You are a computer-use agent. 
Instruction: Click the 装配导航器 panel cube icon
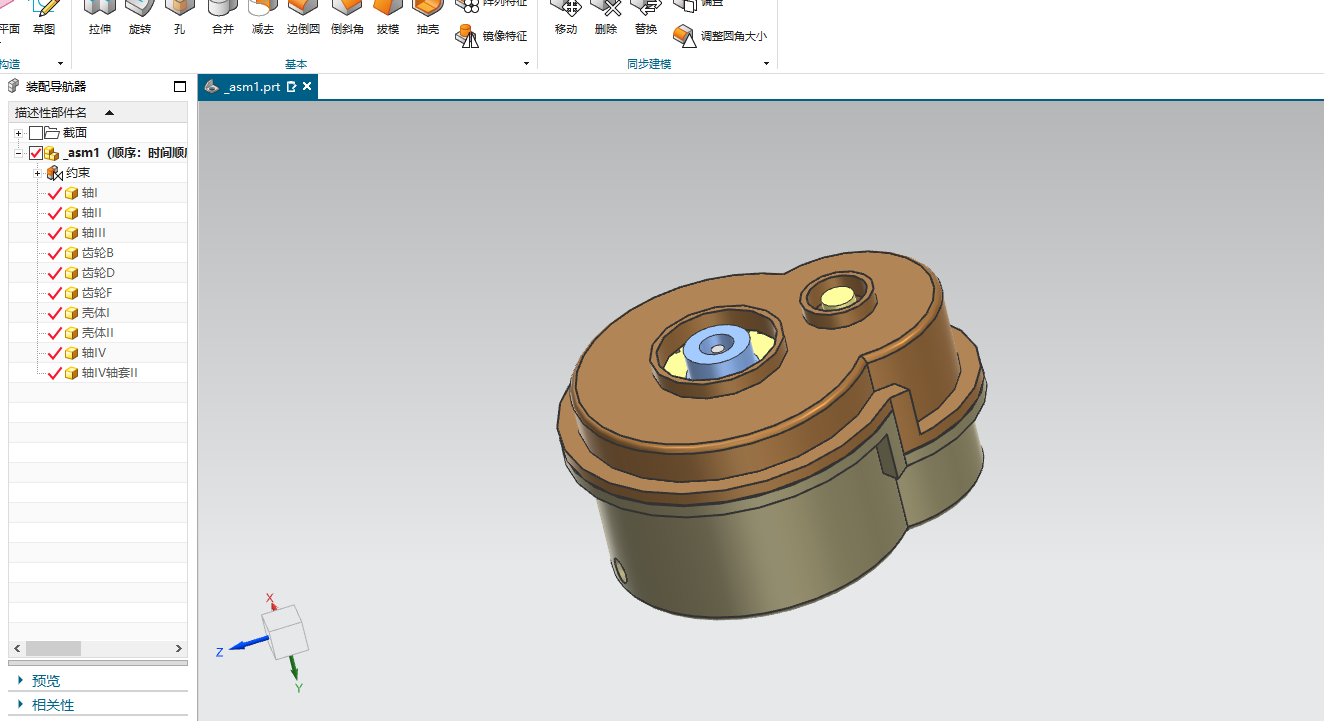(14, 86)
